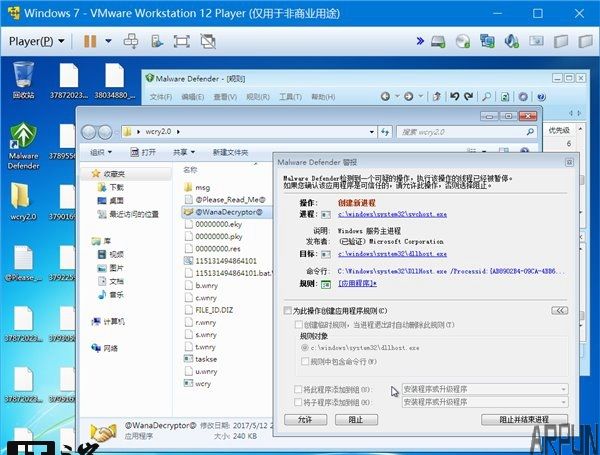Open the msg folder in file list
Image resolution: width=600 pixels, height=455 pixels.
click(202, 187)
